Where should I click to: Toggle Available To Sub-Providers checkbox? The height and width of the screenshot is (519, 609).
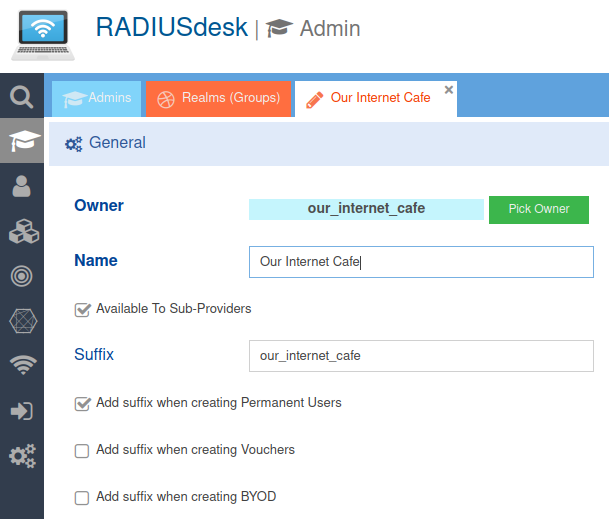point(83,310)
